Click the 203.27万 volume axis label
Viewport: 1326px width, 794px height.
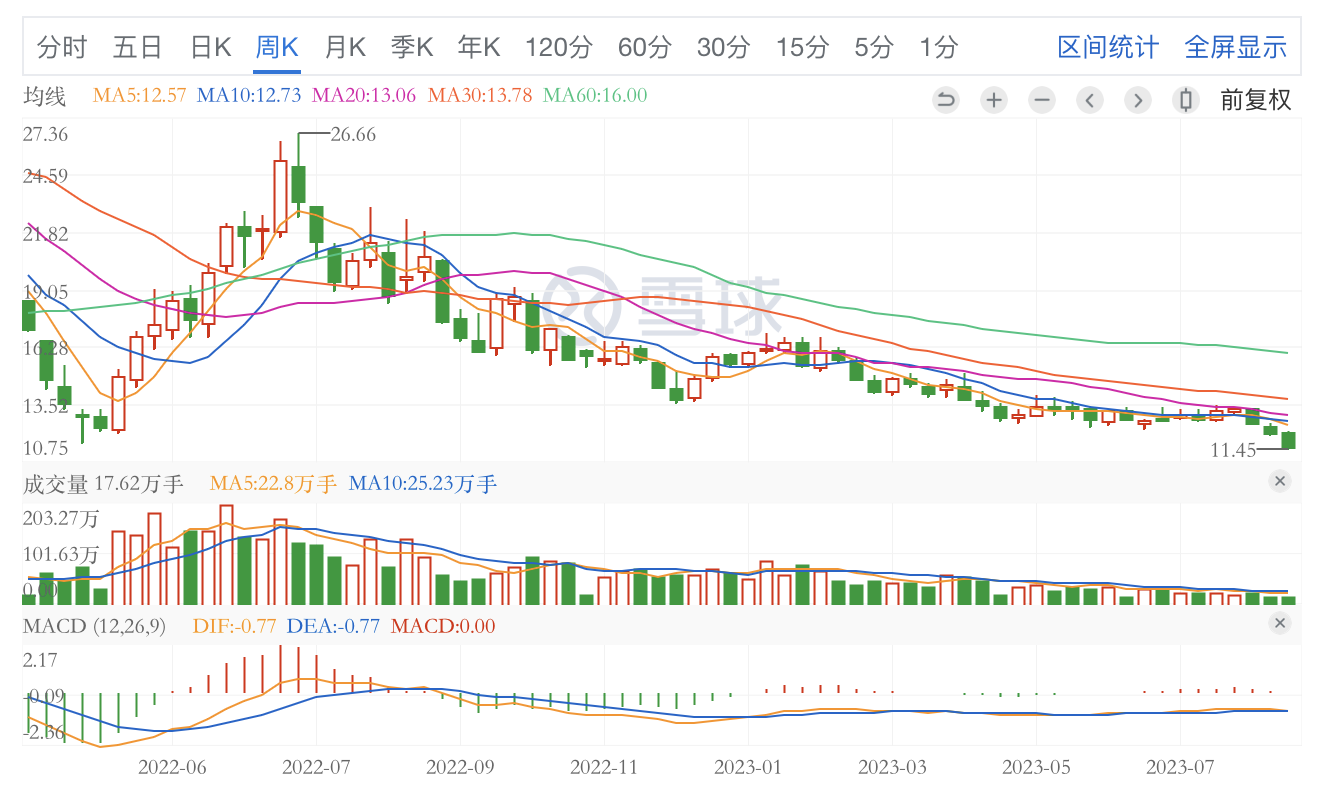point(61,519)
